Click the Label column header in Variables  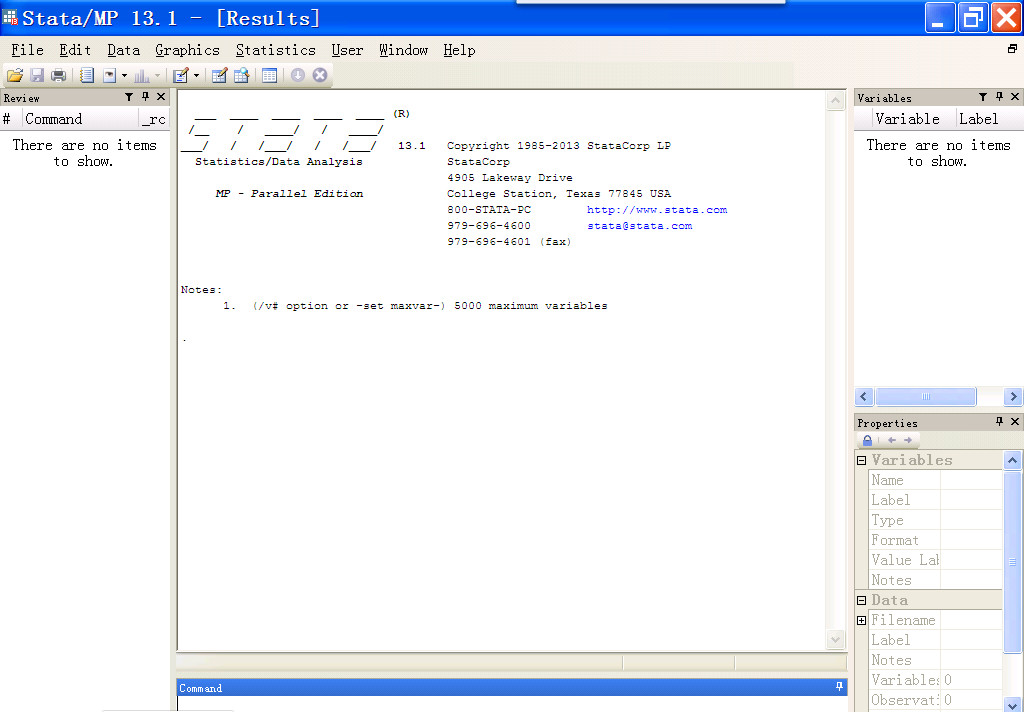pos(989,119)
